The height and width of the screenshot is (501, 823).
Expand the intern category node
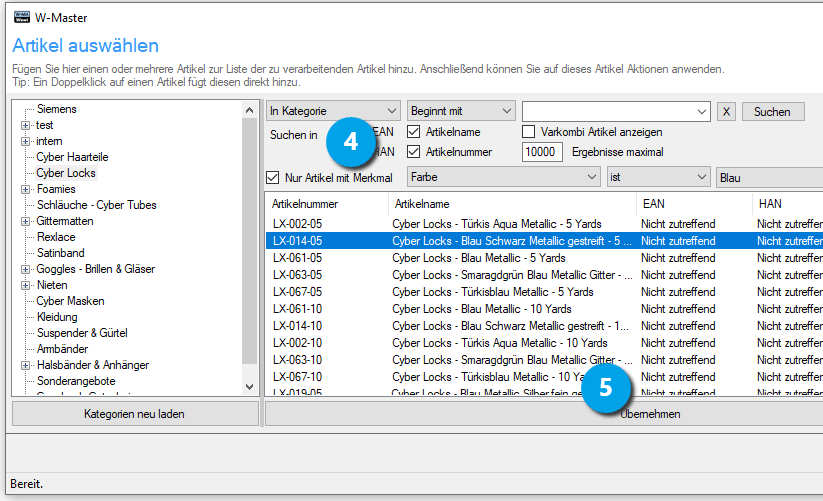point(25,141)
